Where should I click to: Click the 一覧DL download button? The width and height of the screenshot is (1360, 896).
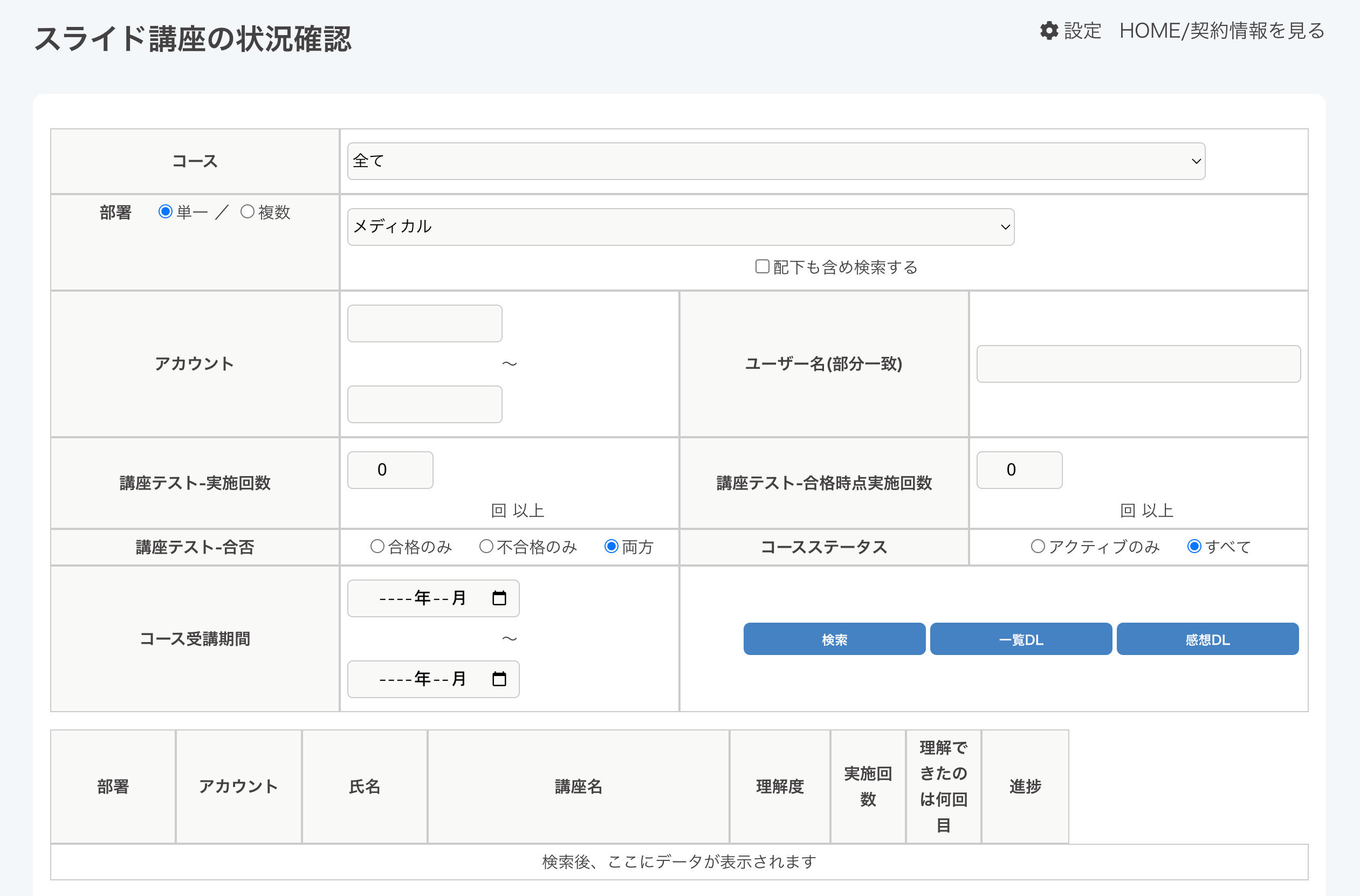(x=1021, y=639)
